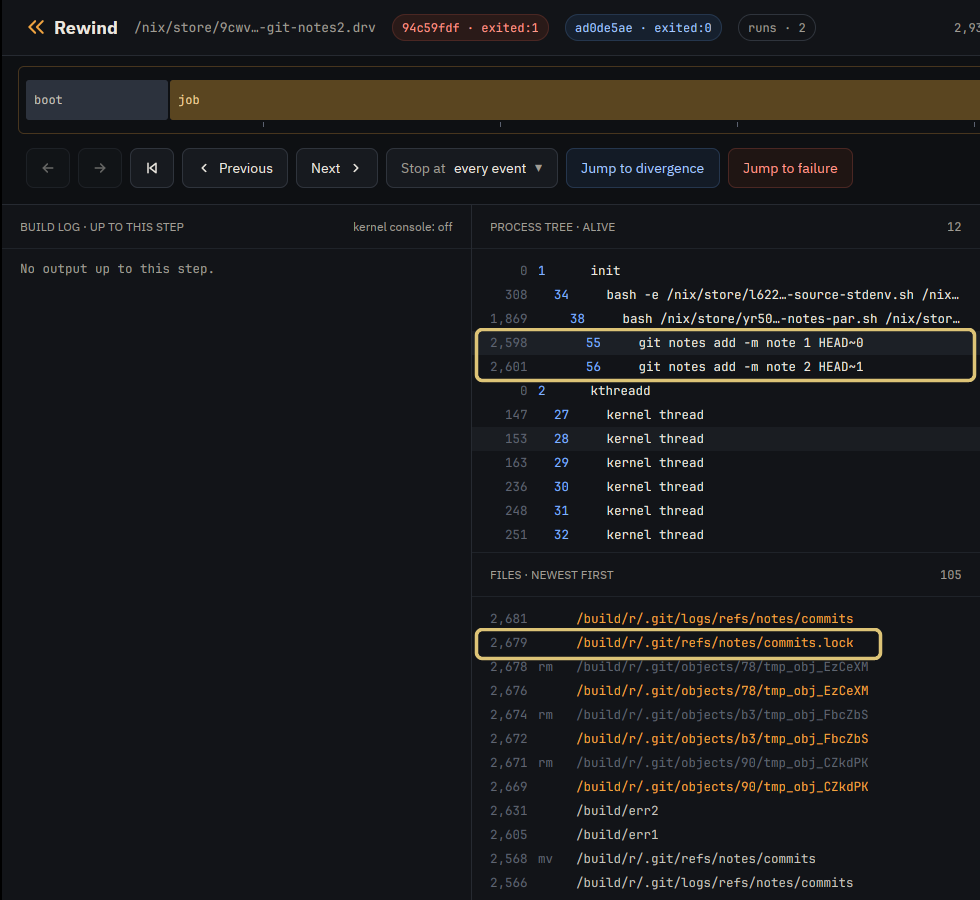
Task: Click the PROCESS TREE · ALIVE header
Action: 552,227
